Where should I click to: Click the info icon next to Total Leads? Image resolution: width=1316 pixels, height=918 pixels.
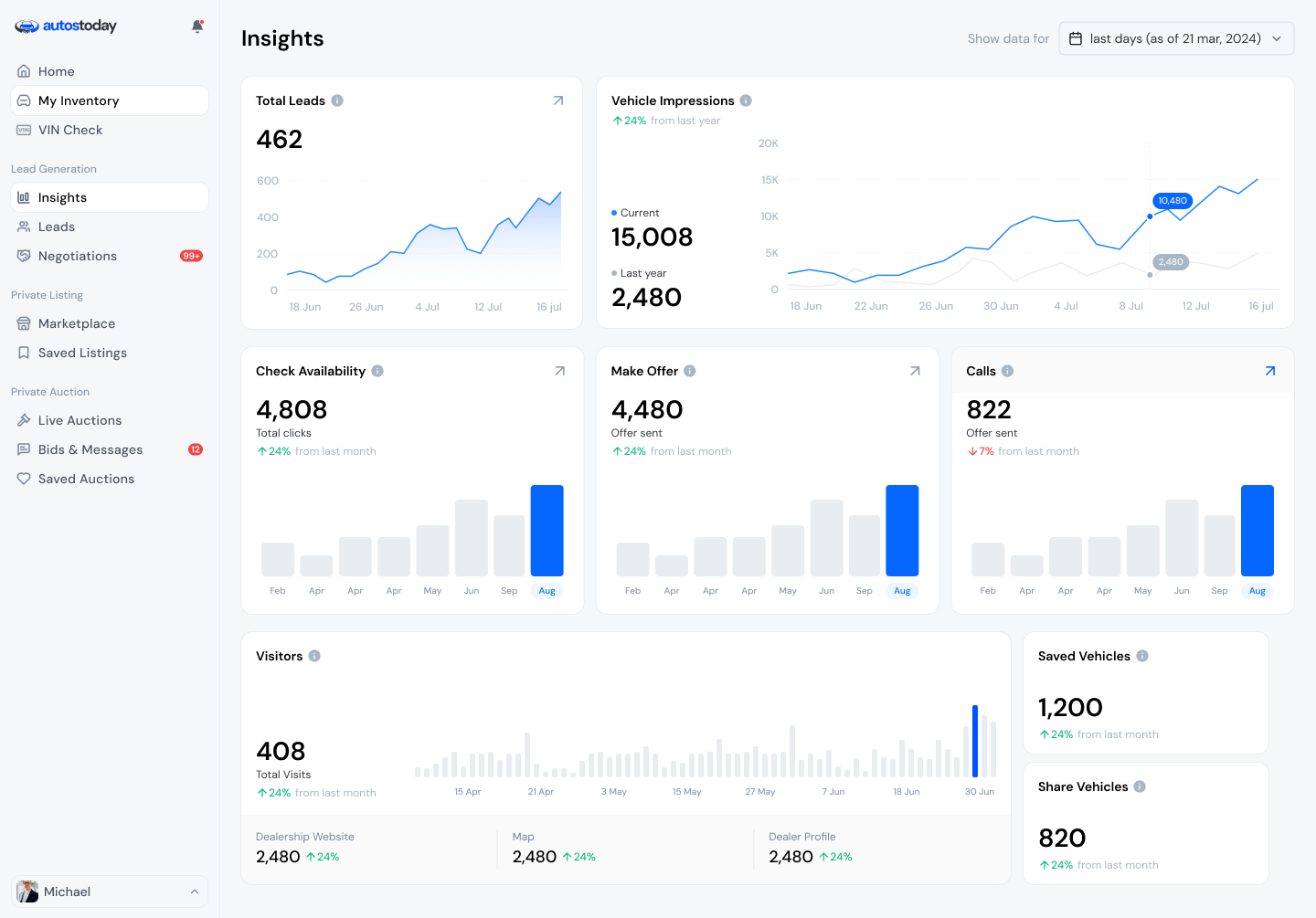click(337, 100)
